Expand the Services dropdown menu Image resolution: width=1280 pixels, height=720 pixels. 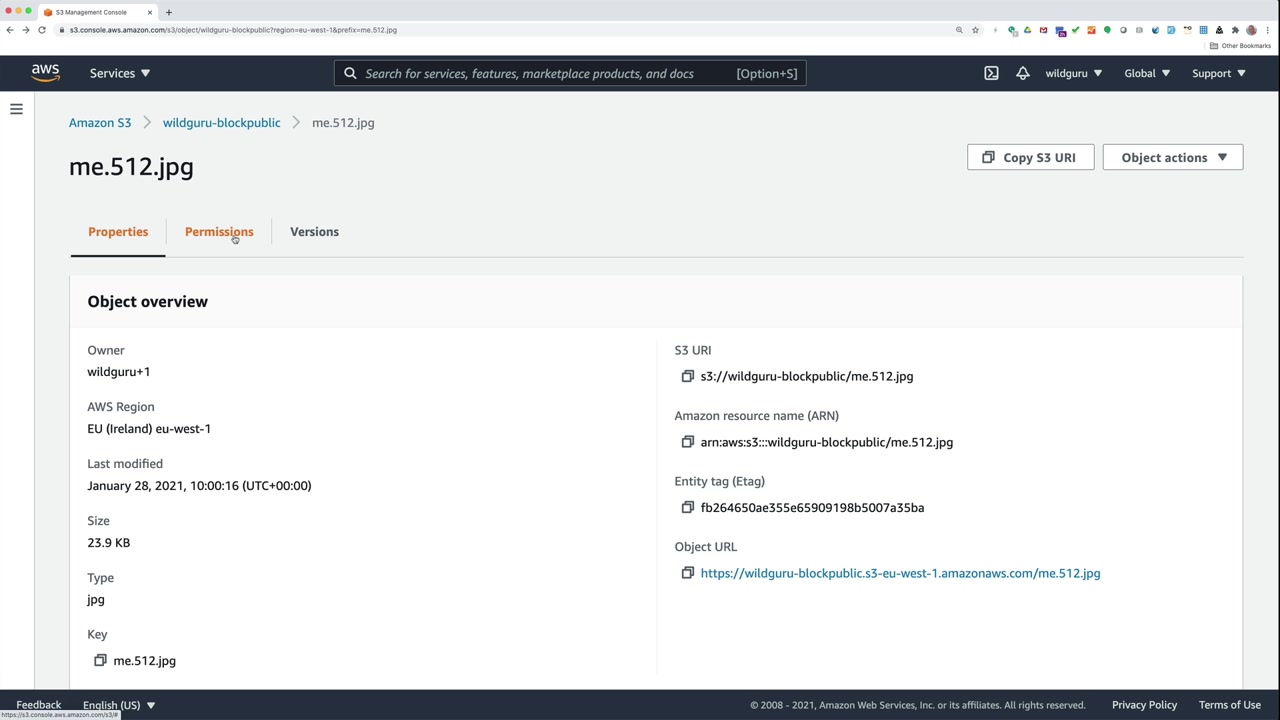[119, 73]
